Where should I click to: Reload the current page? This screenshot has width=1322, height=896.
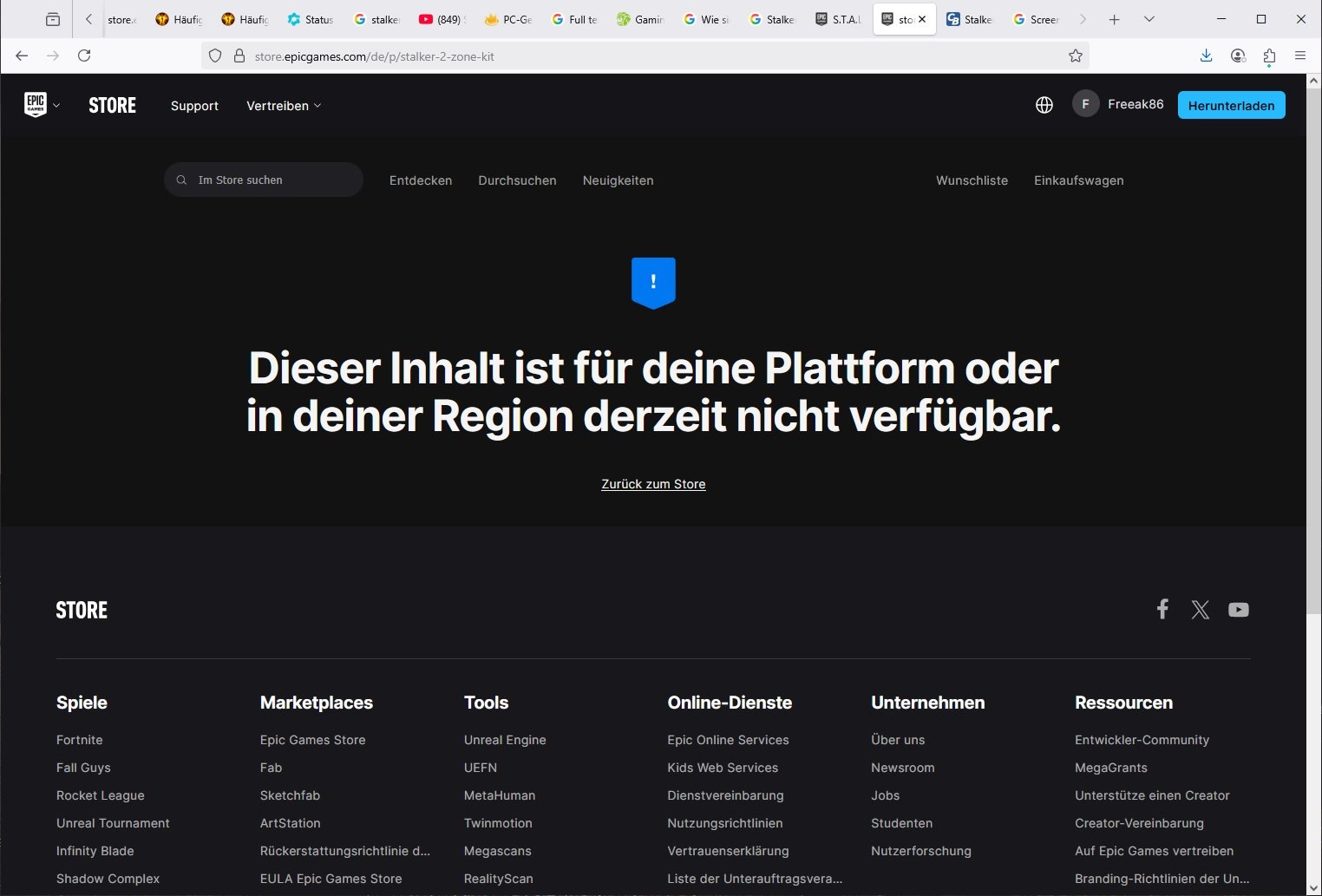[84, 56]
